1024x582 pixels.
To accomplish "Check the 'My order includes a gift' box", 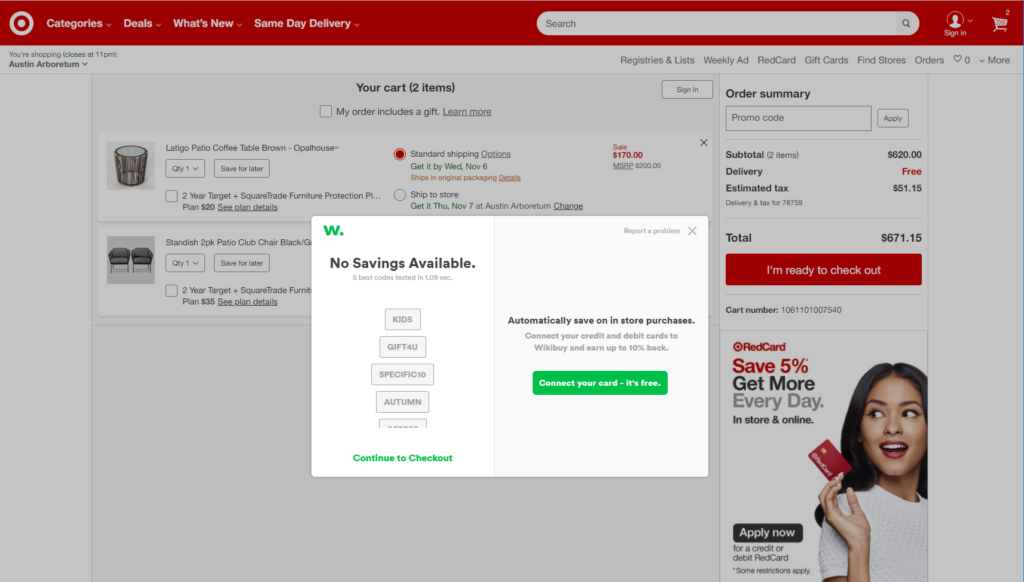I will [326, 112].
